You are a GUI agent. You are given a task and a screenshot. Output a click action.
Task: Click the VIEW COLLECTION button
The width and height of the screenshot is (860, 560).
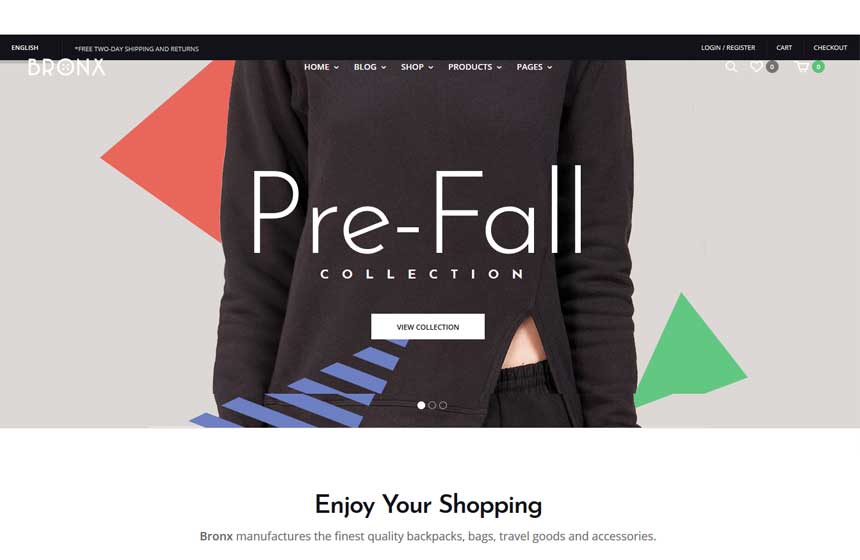(x=428, y=326)
